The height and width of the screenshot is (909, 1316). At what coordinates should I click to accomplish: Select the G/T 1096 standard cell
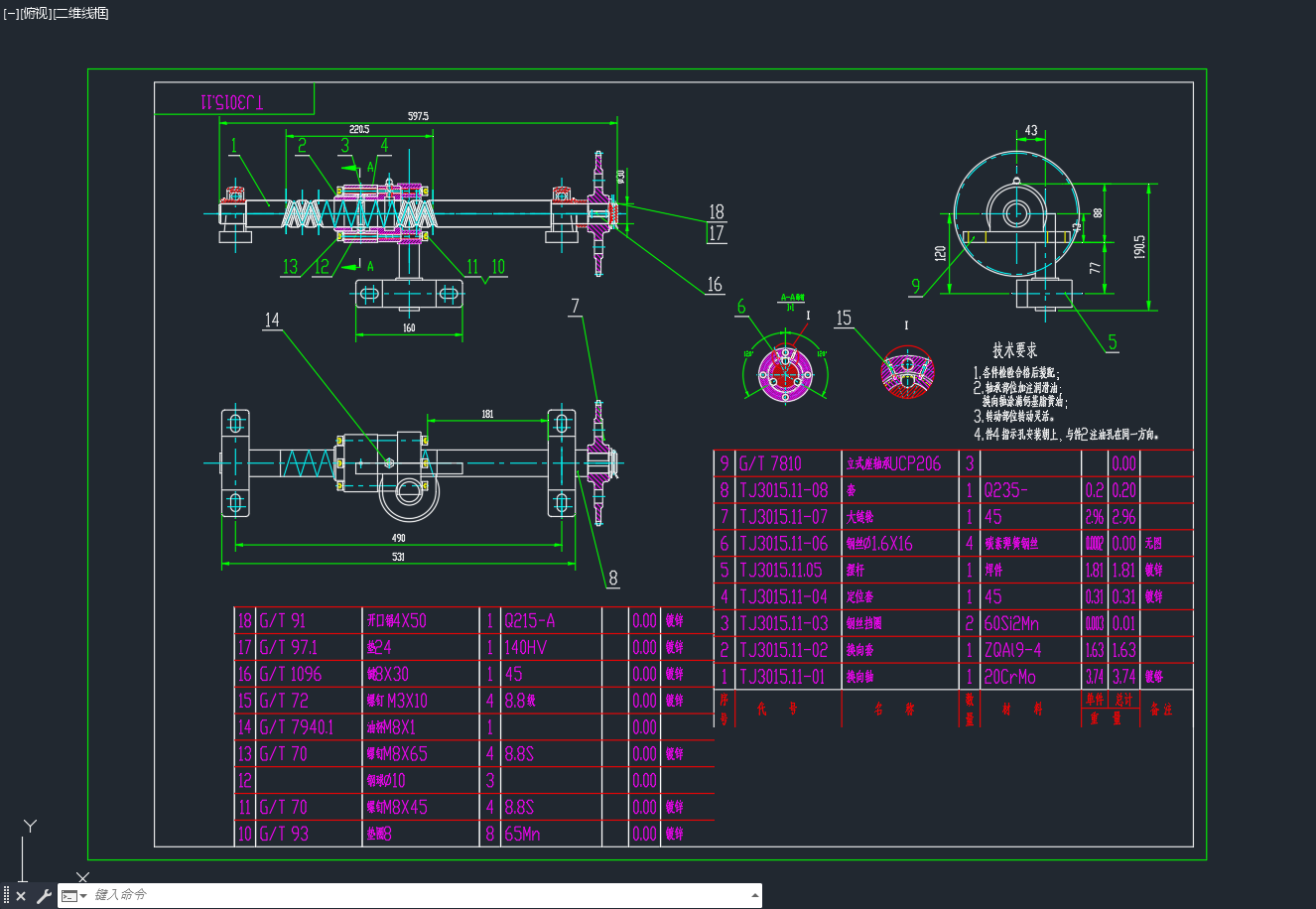click(x=291, y=674)
